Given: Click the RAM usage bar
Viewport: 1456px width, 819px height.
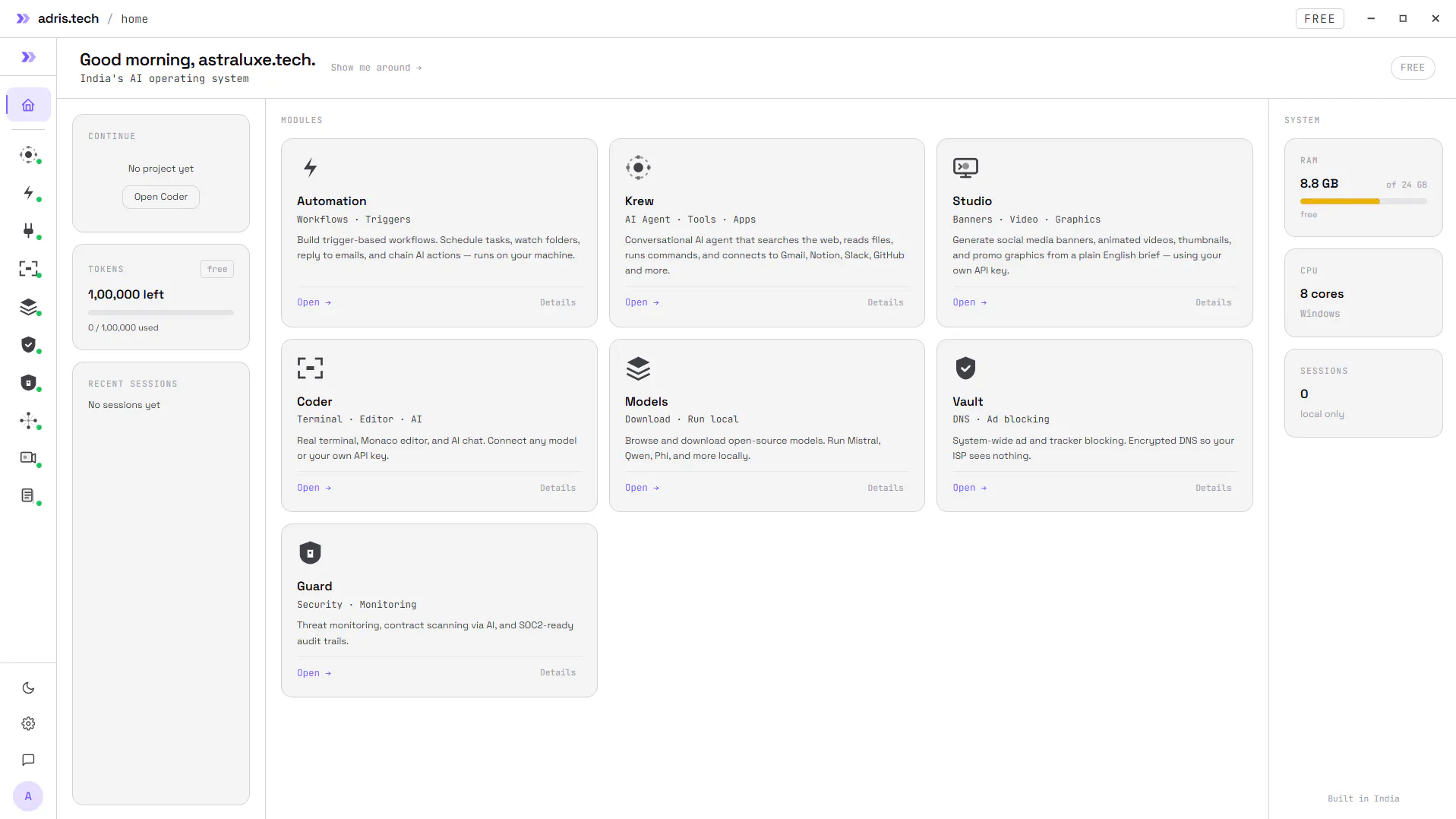Looking at the screenshot, I should point(1363,201).
